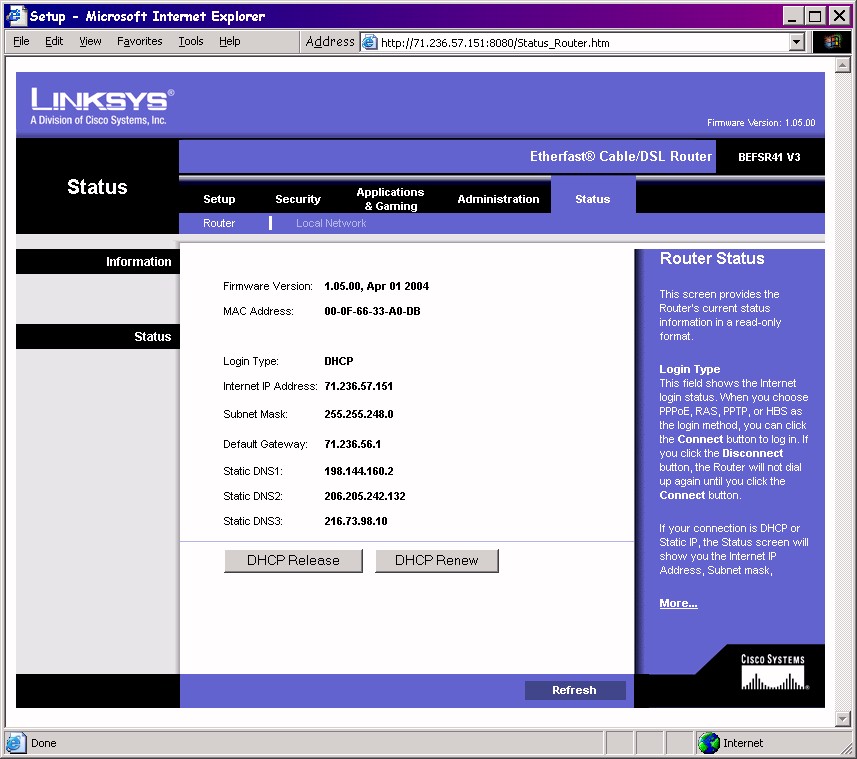This screenshot has height=759, width=857.
Task: Click the Router Status help heading
Action: tap(712, 258)
